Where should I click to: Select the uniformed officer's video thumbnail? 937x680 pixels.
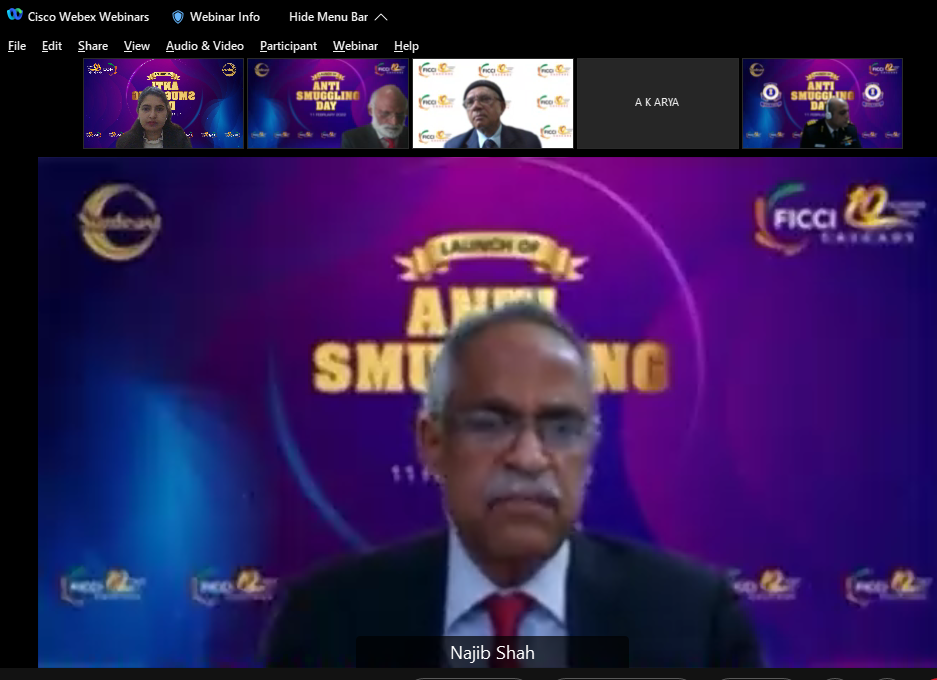pyautogui.click(x=822, y=103)
